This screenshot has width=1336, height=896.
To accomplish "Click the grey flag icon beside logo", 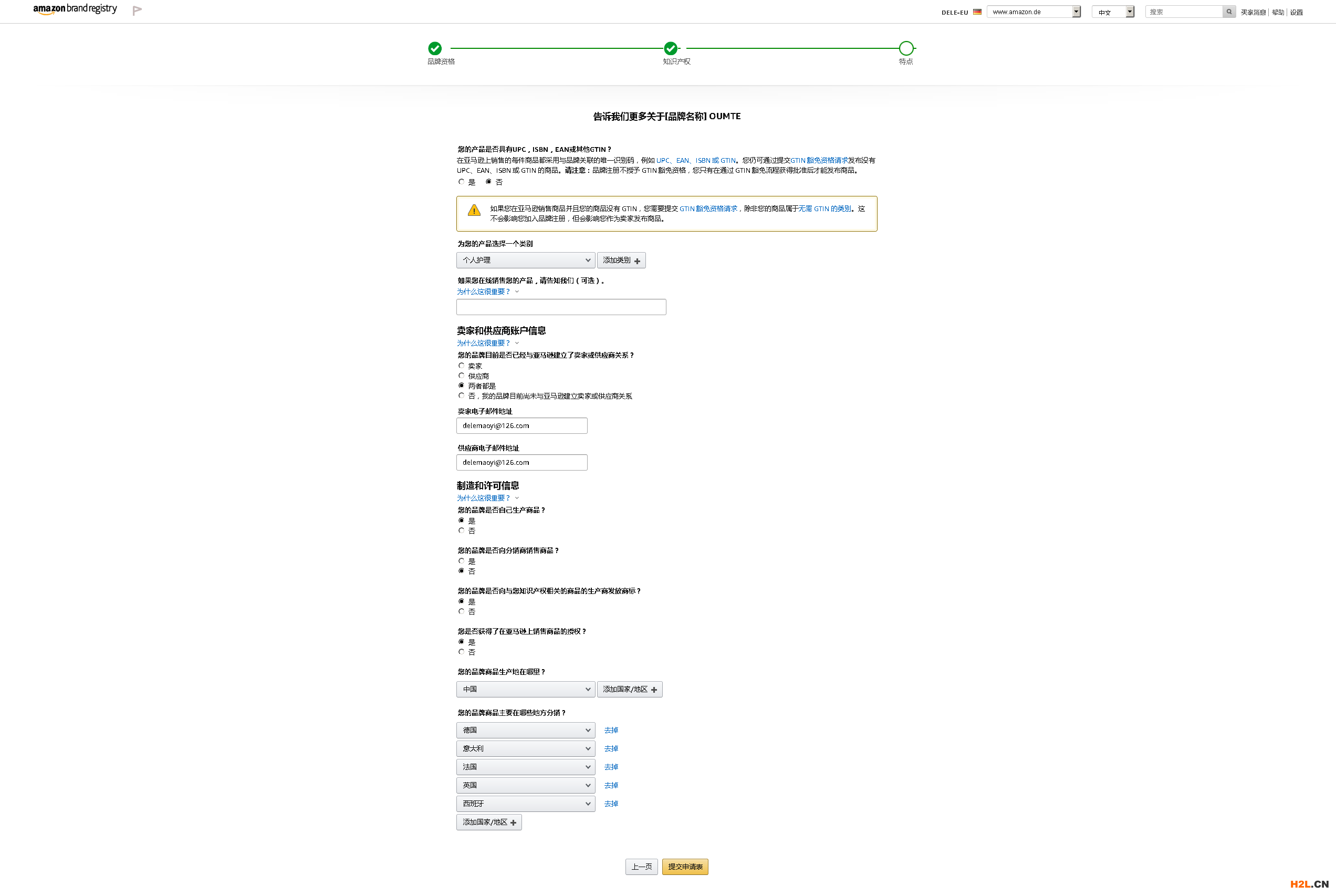I will point(137,11).
